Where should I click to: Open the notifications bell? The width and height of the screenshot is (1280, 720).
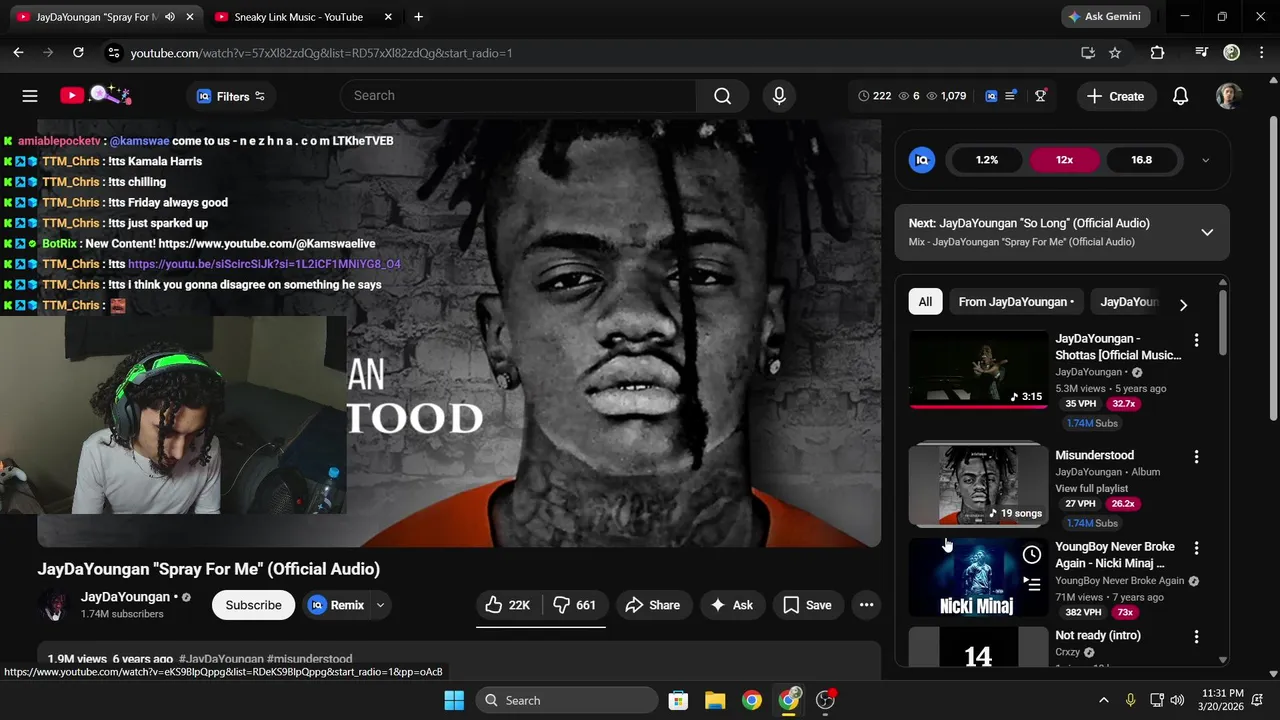pyautogui.click(x=1180, y=96)
